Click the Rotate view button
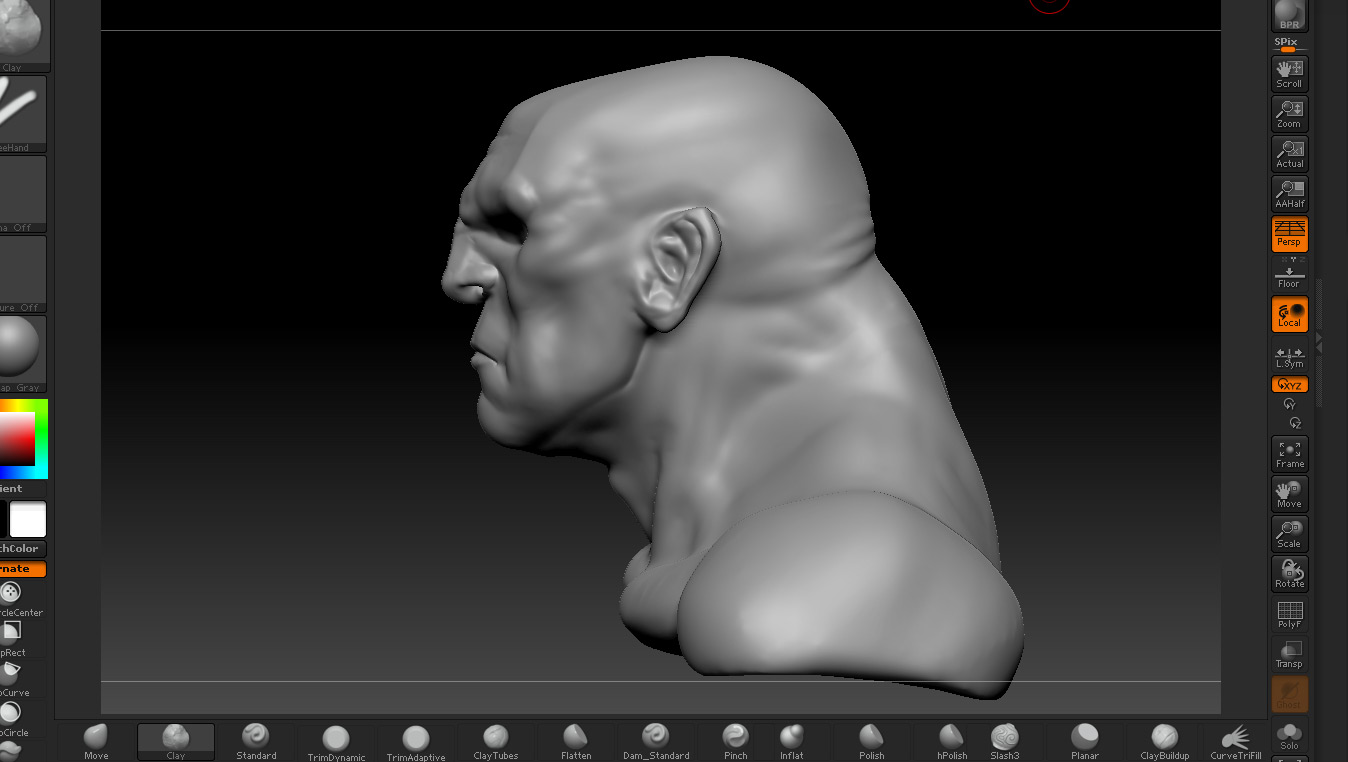The image size is (1348, 762). click(1290, 573)
